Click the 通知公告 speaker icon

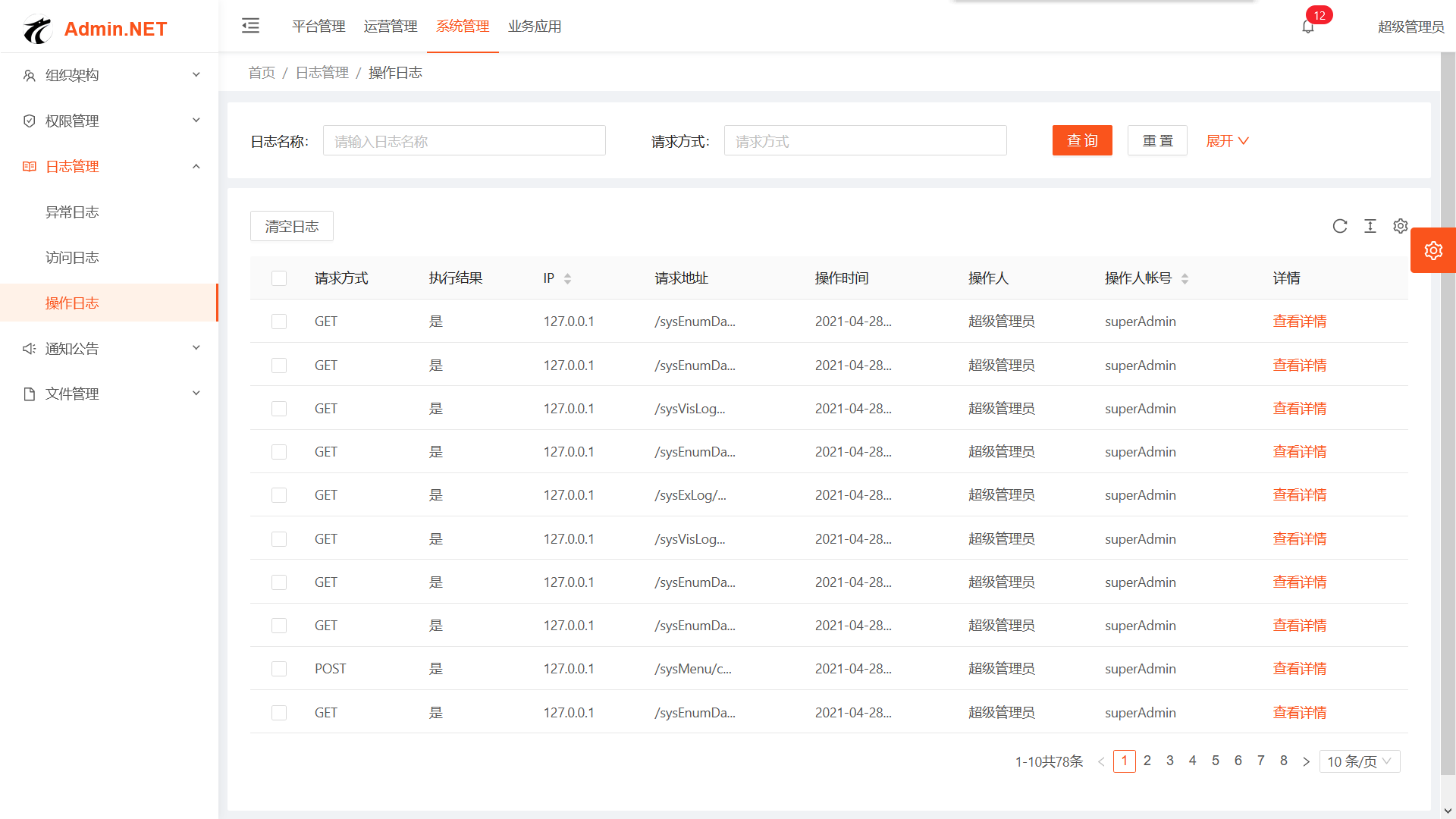coord(30,348)
